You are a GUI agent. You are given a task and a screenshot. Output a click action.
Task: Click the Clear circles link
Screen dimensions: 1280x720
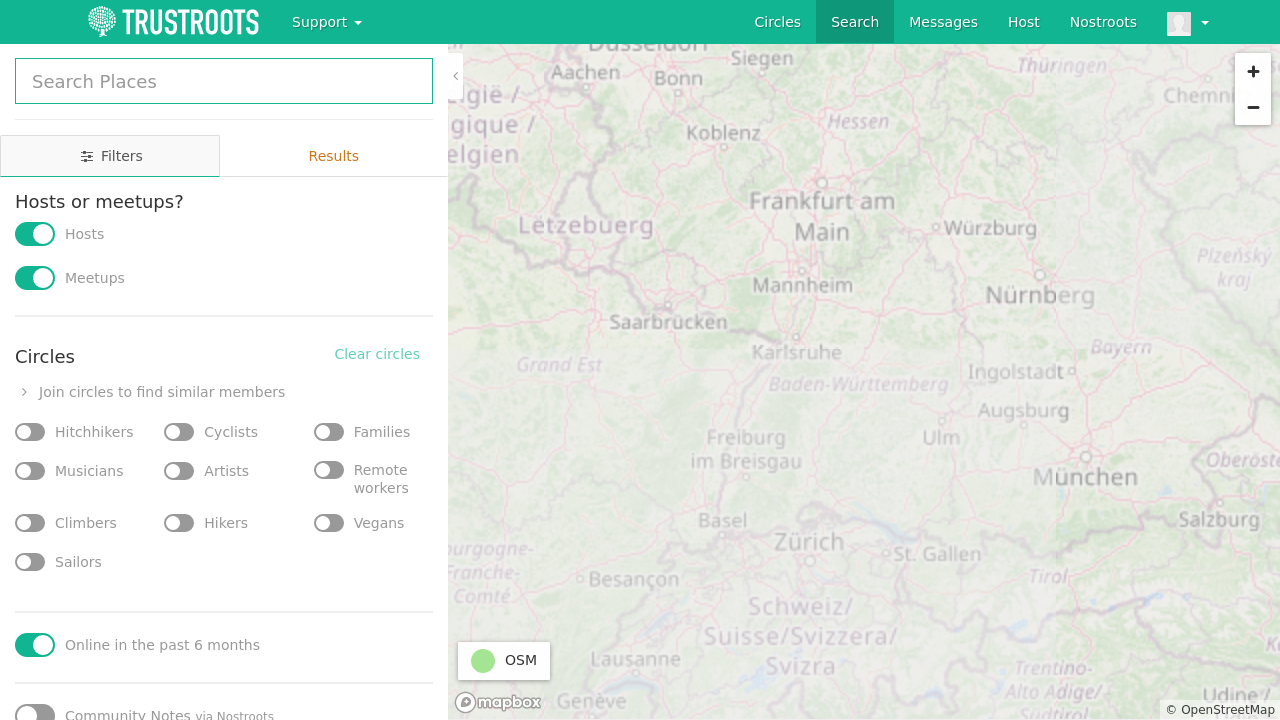click(377, 354)
